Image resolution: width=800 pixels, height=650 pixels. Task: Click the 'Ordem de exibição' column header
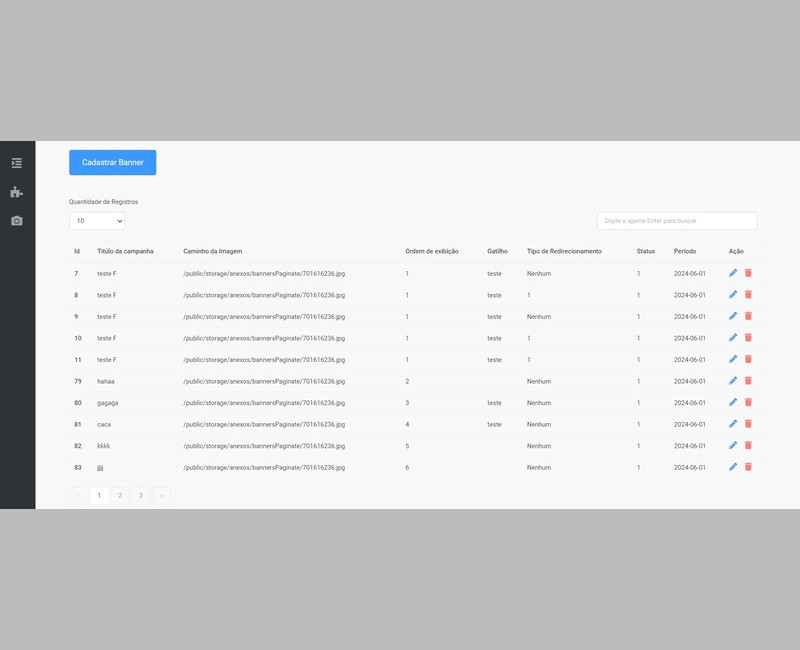coord(432,251)
